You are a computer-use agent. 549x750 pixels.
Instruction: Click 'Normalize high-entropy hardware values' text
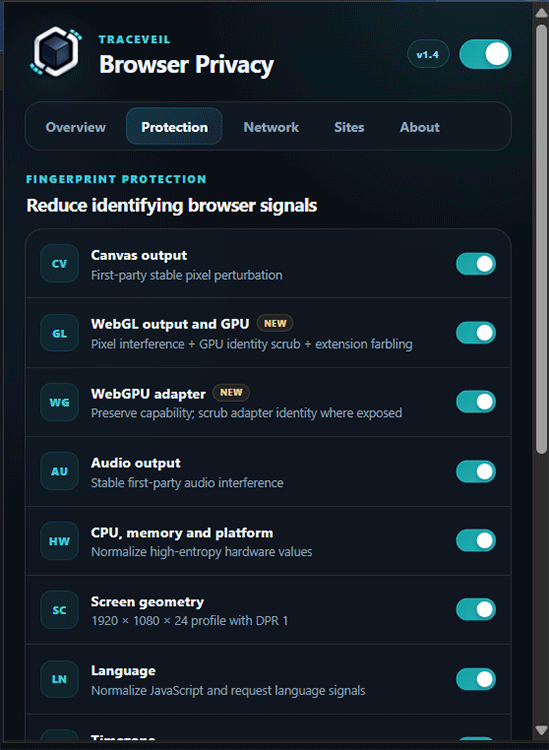click(201, 552)
